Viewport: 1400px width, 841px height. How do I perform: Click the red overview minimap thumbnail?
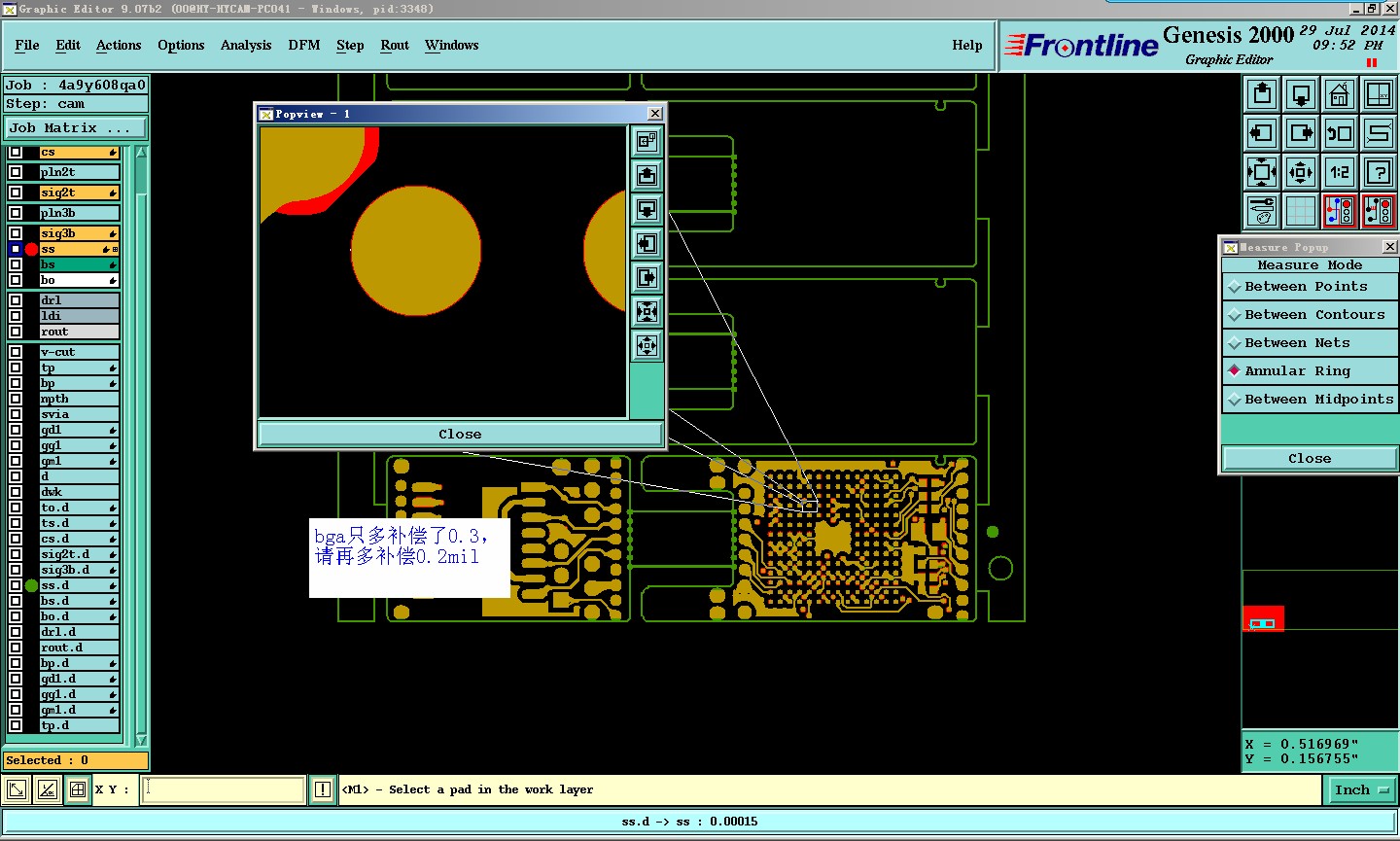1263,619
